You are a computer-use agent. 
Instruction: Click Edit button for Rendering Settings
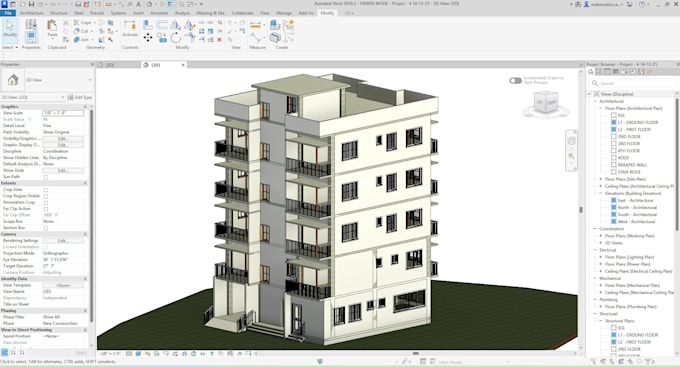[62, 240]
